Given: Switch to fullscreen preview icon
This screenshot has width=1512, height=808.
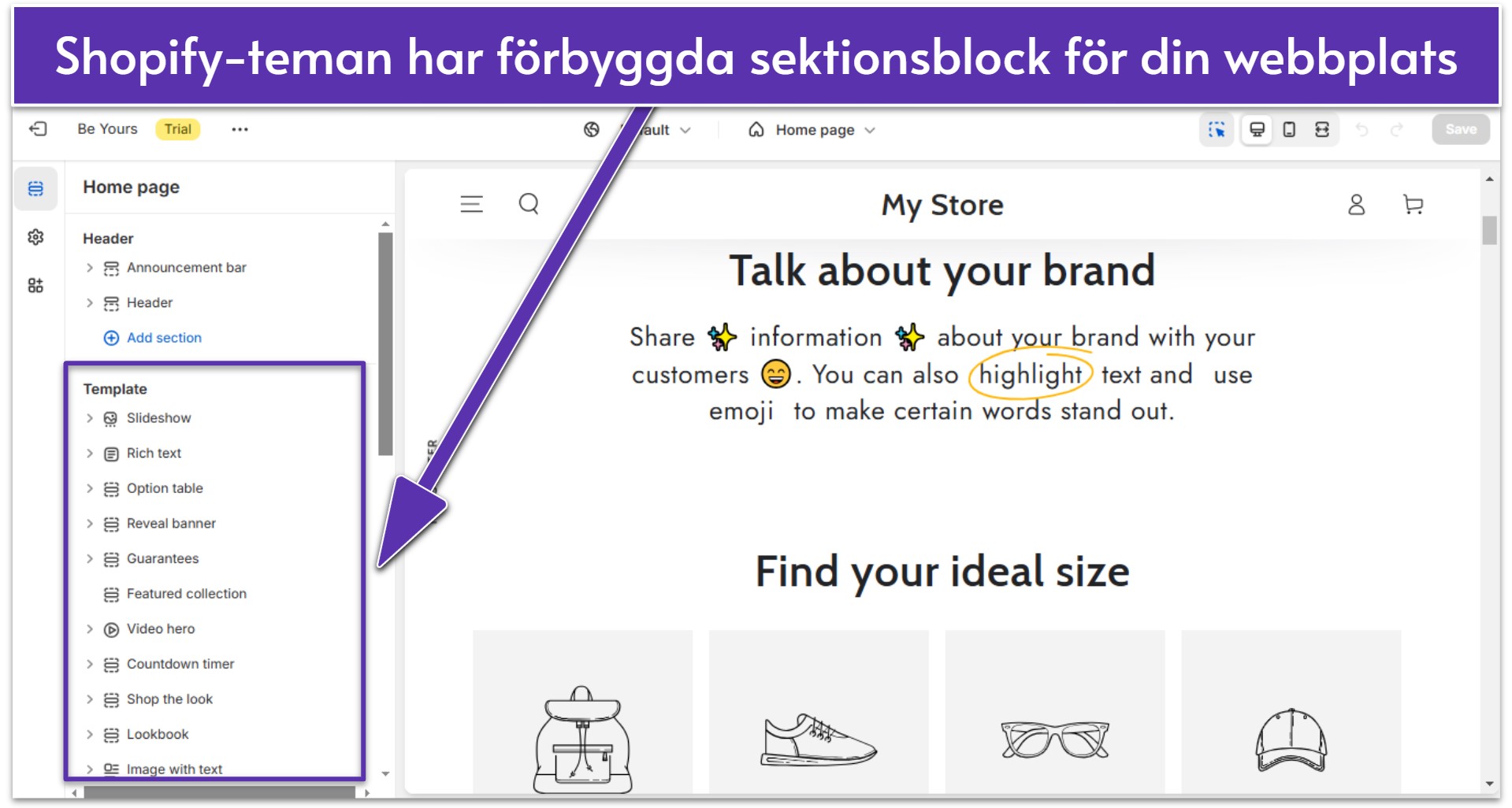Looking at the screenshot, I should point(1322,130).
